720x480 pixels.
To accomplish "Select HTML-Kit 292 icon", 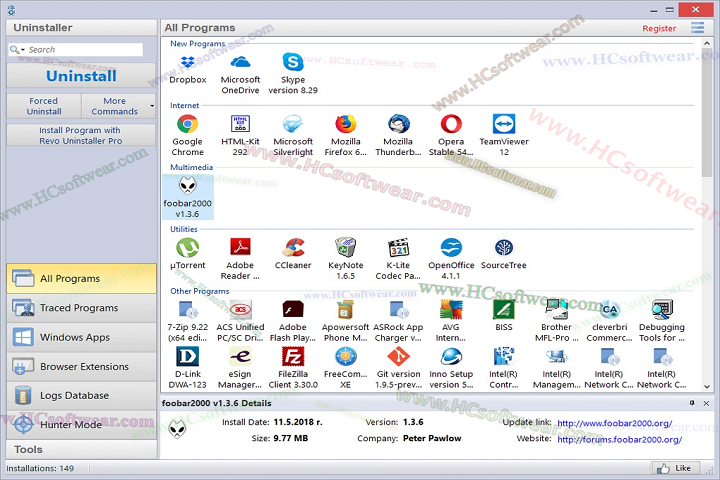I will click(x=240, y=124).
